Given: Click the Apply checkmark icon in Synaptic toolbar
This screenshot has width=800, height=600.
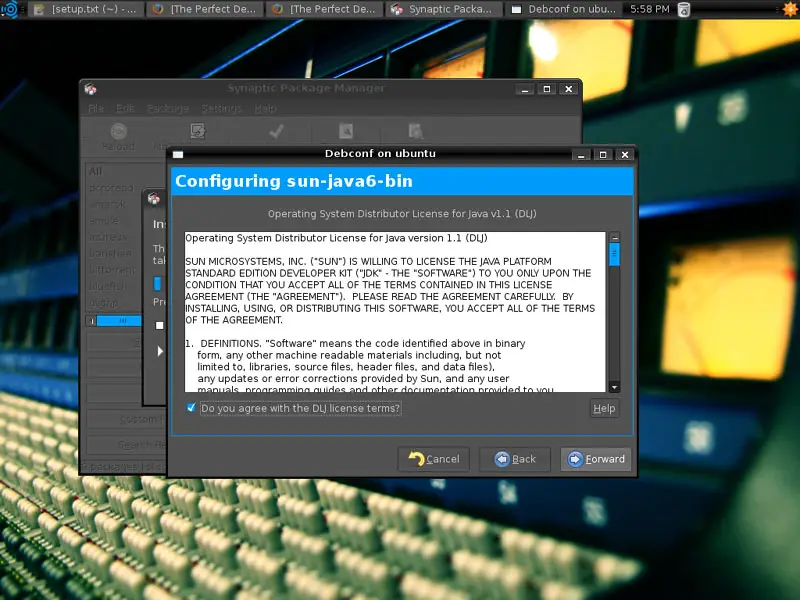Looking at the screenshot, I should tap(276, 131).
